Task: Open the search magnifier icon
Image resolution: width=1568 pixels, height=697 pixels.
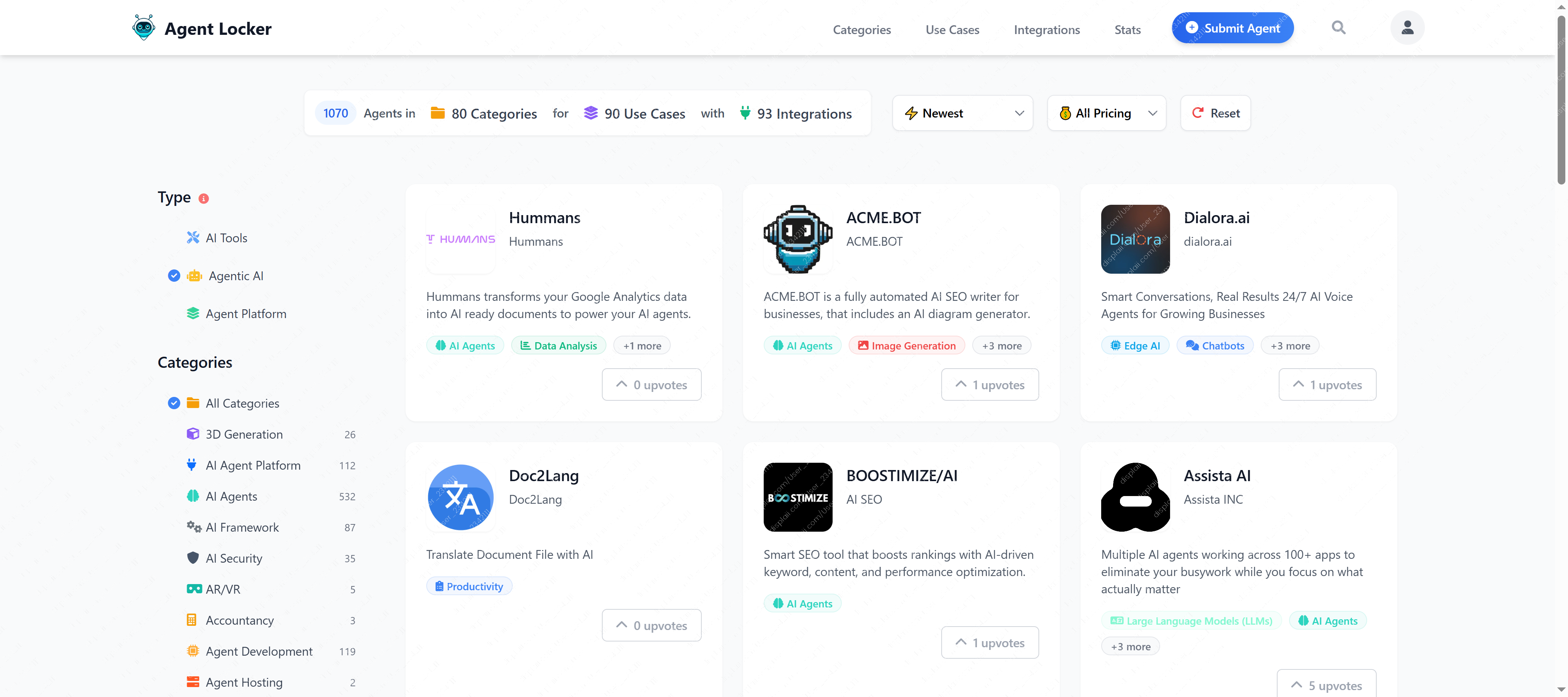Action: tap(1338, 28)
